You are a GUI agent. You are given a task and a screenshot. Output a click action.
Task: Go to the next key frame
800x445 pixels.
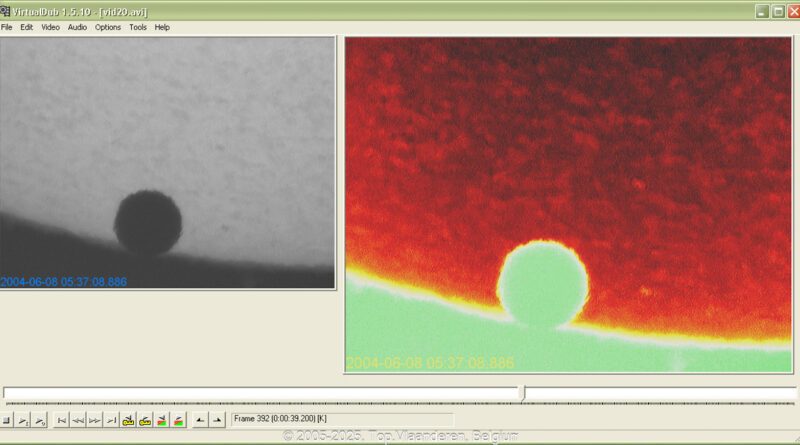[145, 421]
